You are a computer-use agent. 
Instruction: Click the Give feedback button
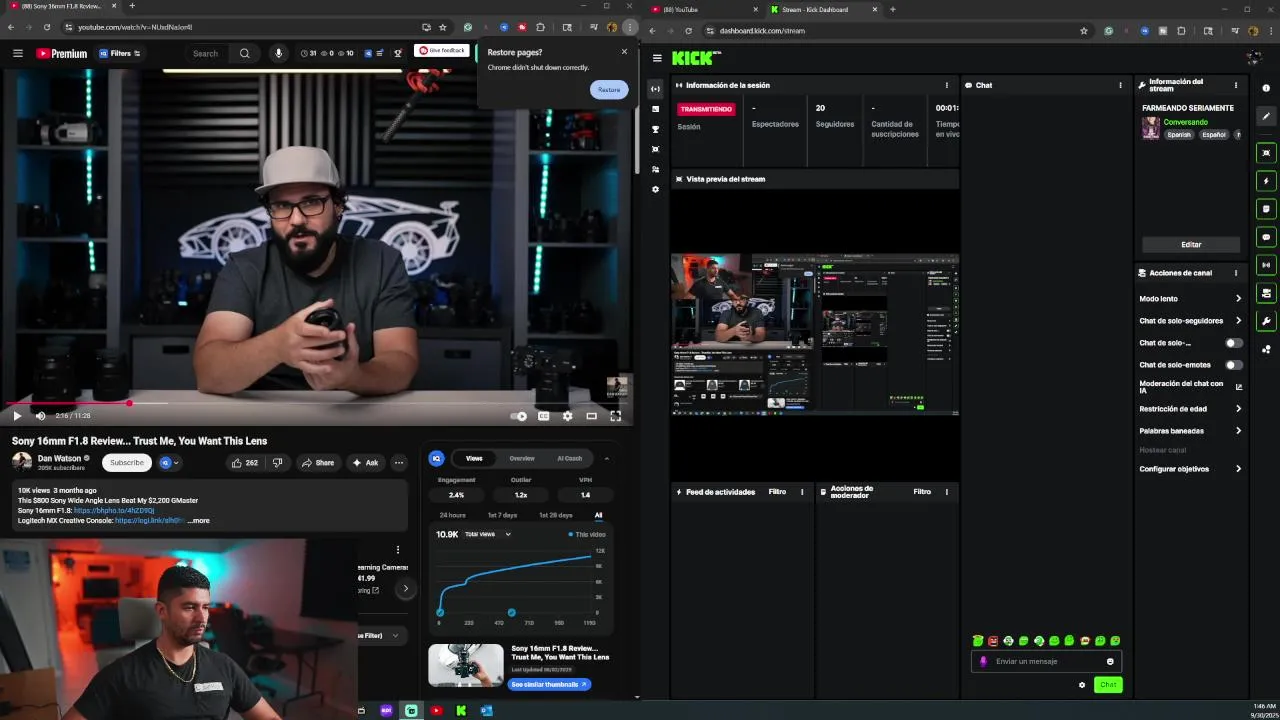442,50
